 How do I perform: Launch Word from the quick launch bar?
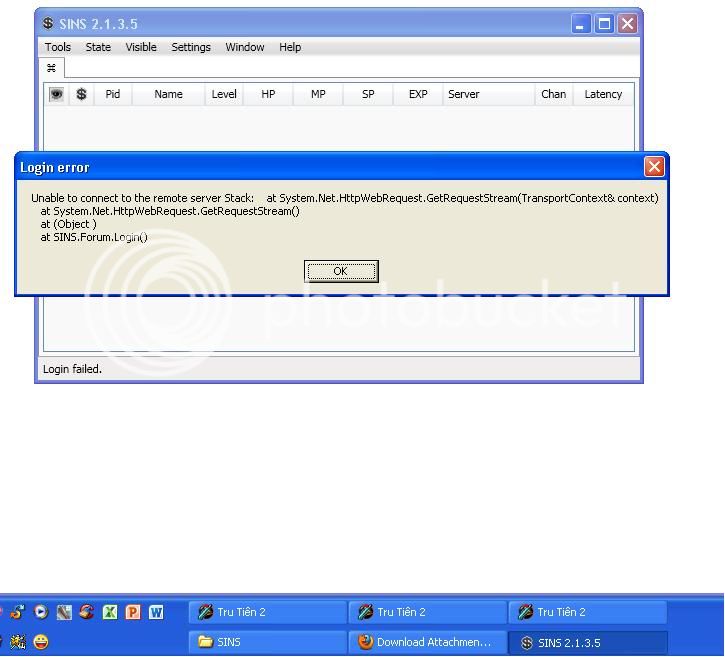pos(156,612)
